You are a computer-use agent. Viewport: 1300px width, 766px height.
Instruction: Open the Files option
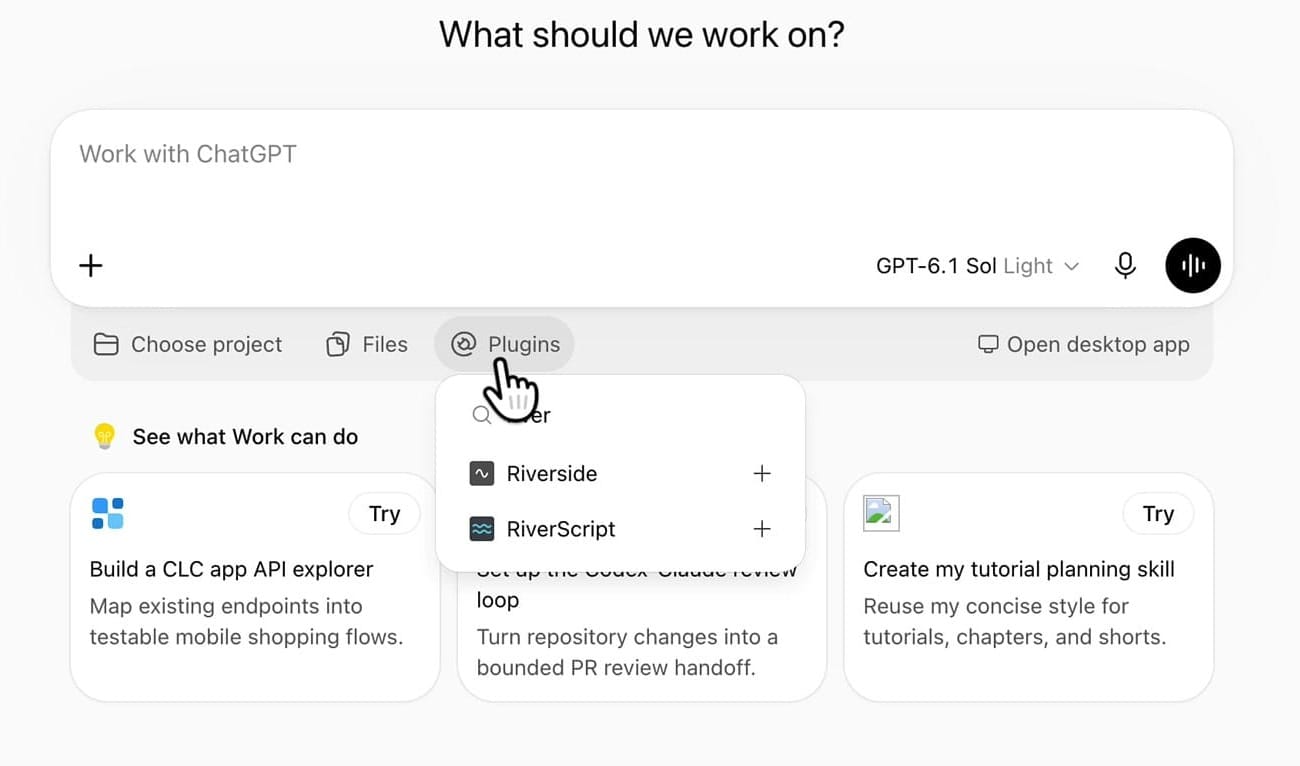click(367, 345)
